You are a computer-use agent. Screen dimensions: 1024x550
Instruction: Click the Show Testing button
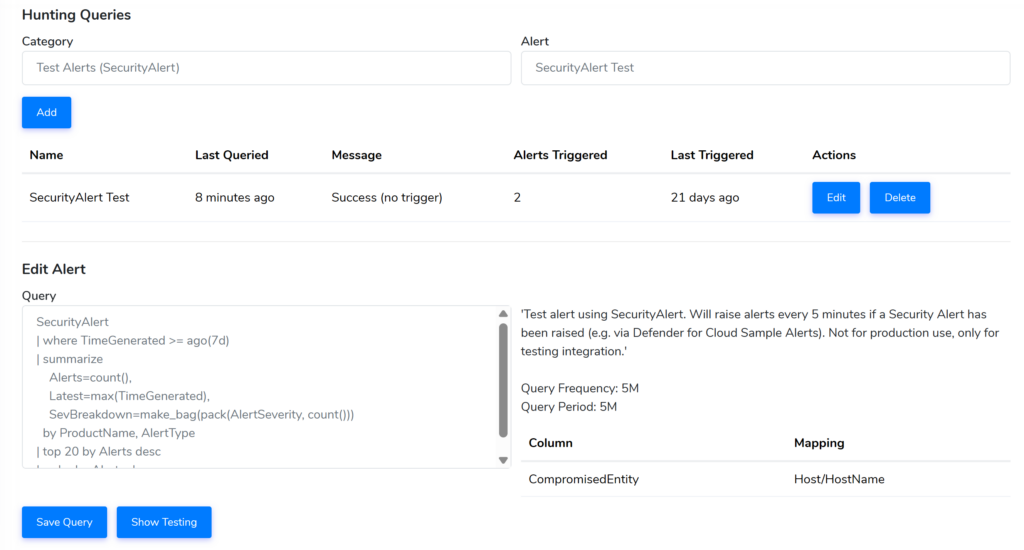pyautogui.click(x=164, y=522)
